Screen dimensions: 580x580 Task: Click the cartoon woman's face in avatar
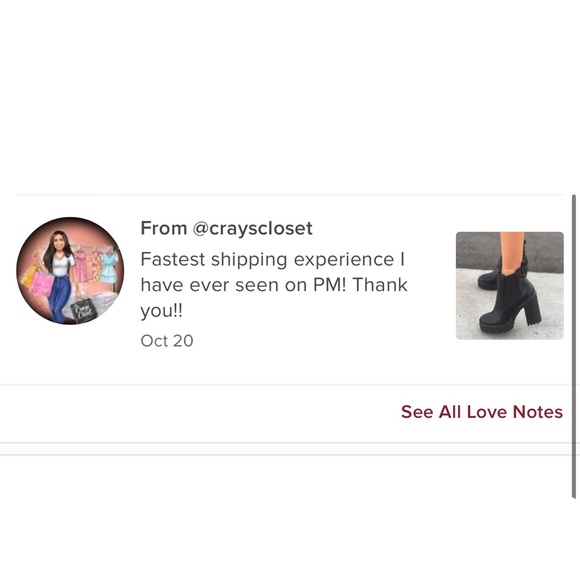click(x=58, y=243)
